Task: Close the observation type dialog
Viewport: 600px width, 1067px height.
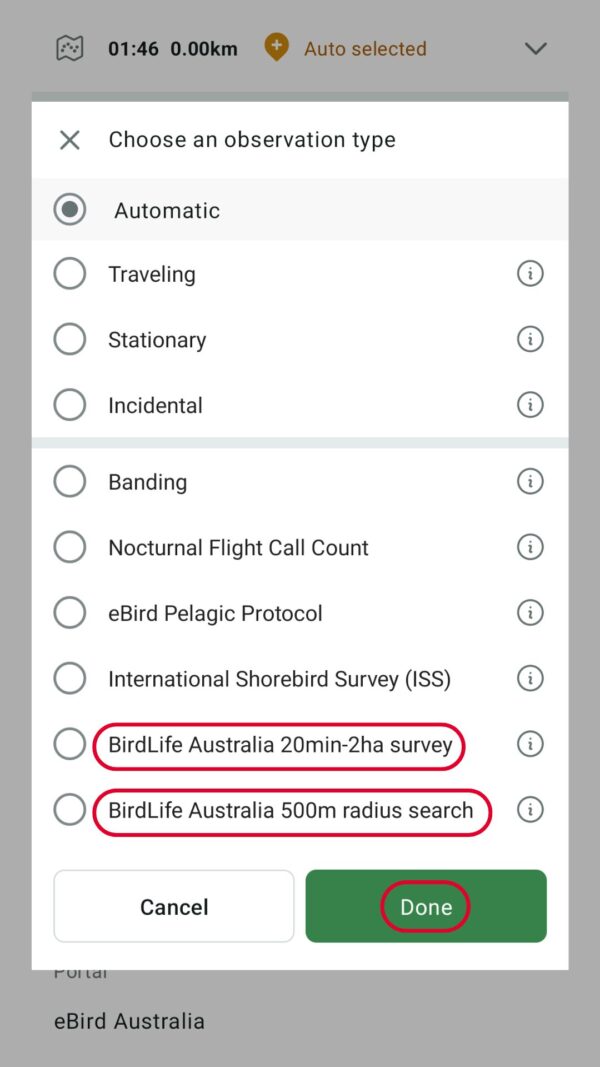Action: click(x=68, y=140)
